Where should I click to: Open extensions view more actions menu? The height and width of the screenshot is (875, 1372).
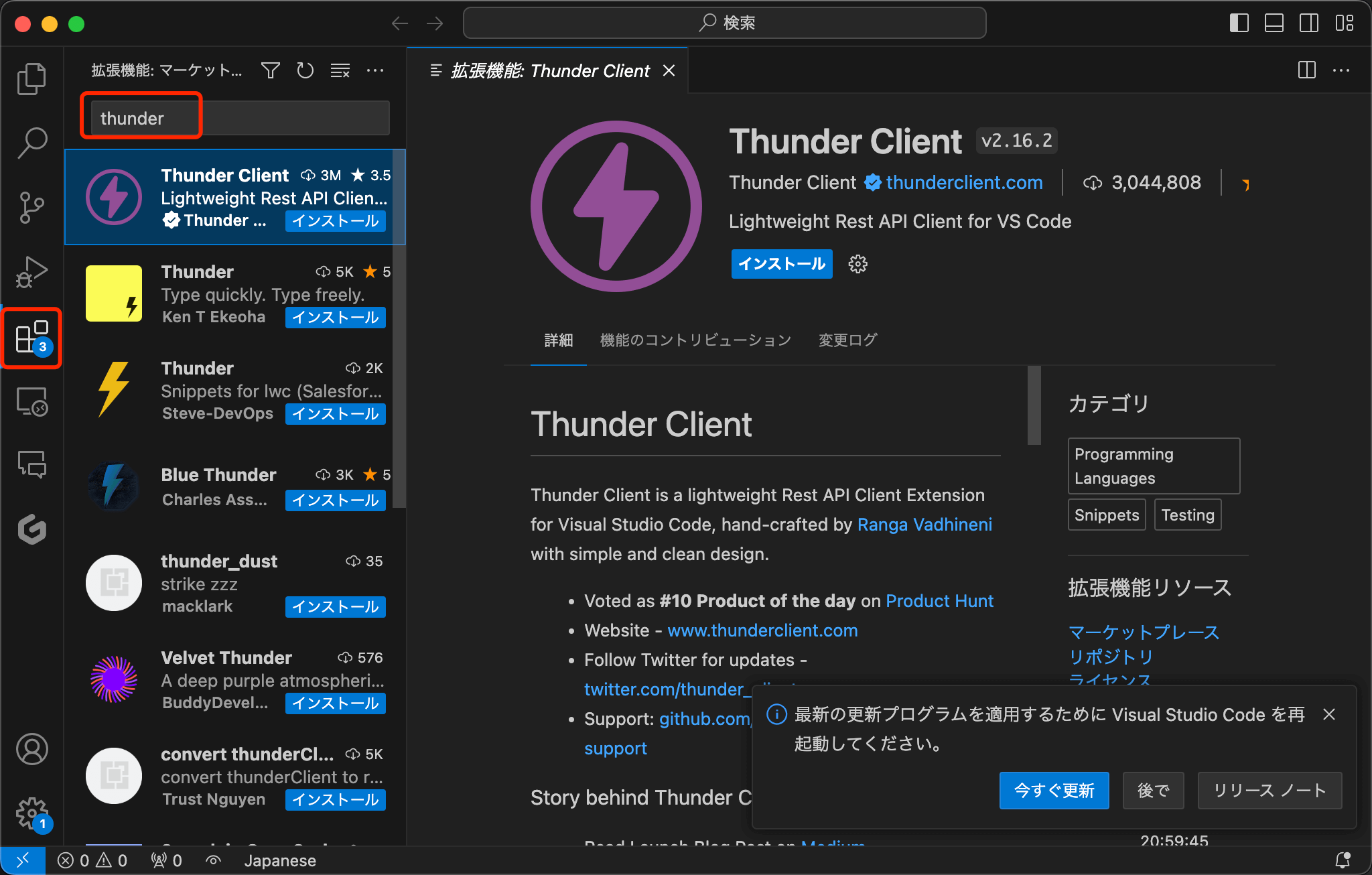(375, 70)
